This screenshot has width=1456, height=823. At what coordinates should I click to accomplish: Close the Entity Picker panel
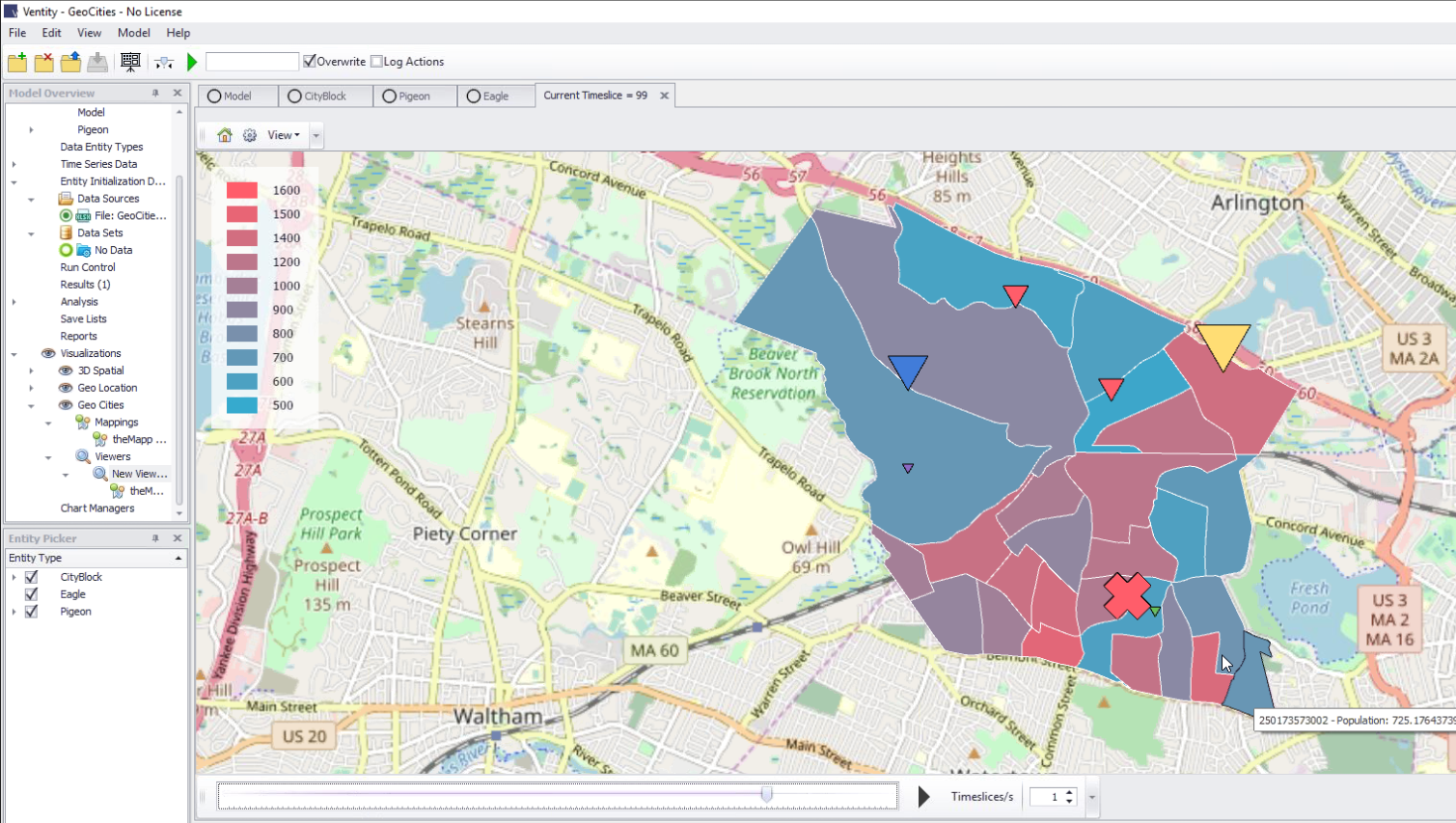pos(178,538)
